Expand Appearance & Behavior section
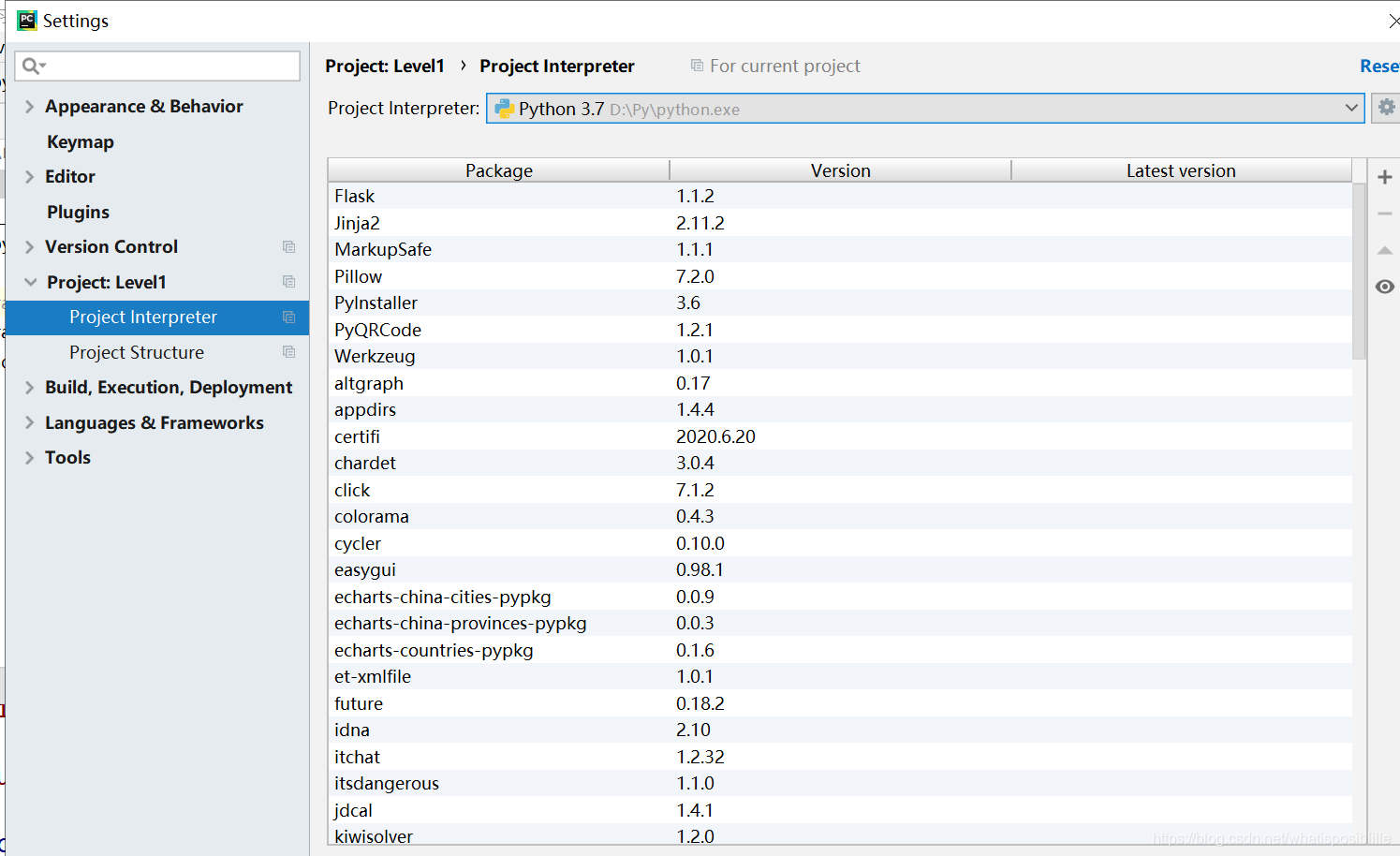This screenshot has height=856, width=1400. 29,106
